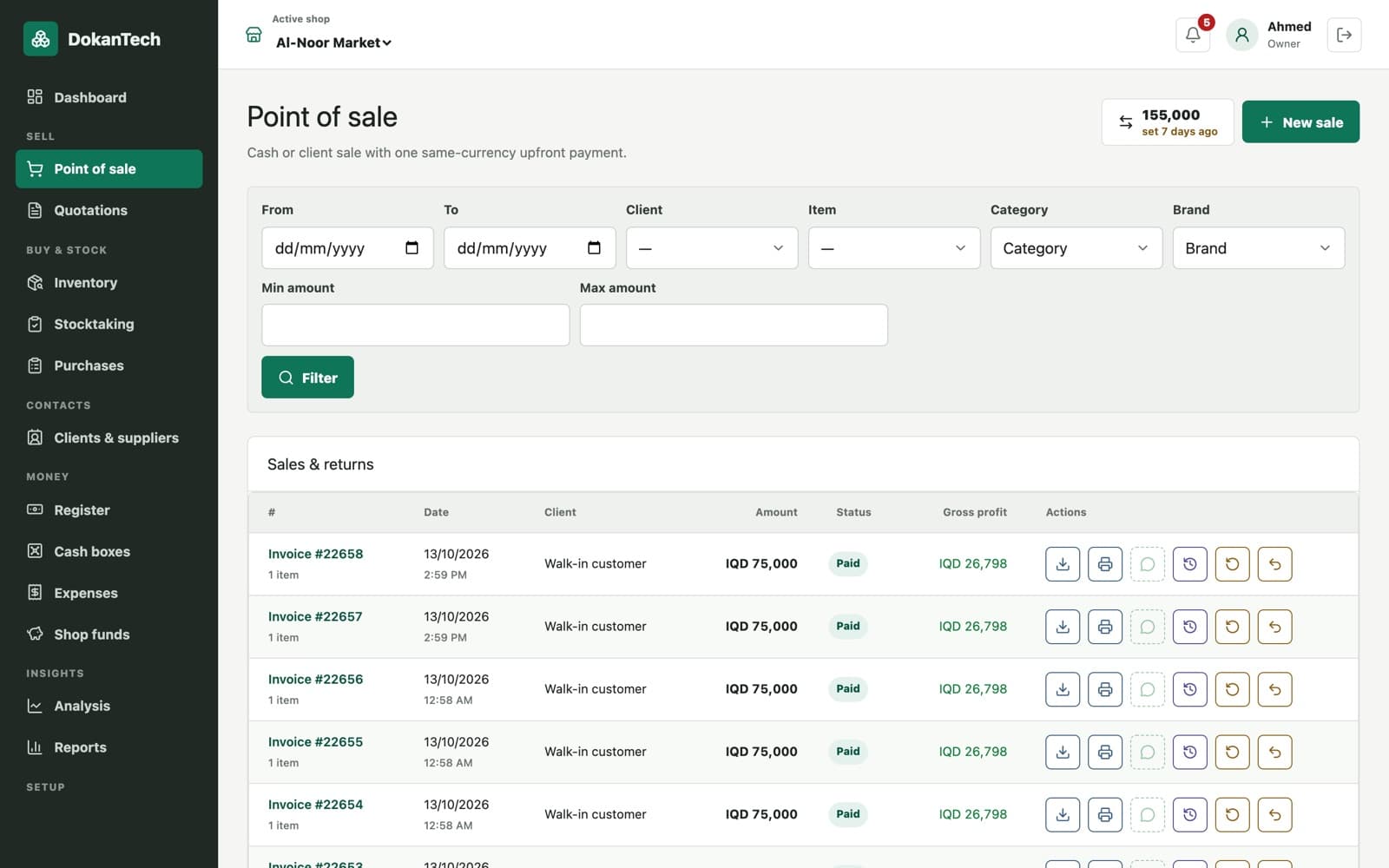
Task: Open Quotations in sidebar
Action: (x=109, y=210)
